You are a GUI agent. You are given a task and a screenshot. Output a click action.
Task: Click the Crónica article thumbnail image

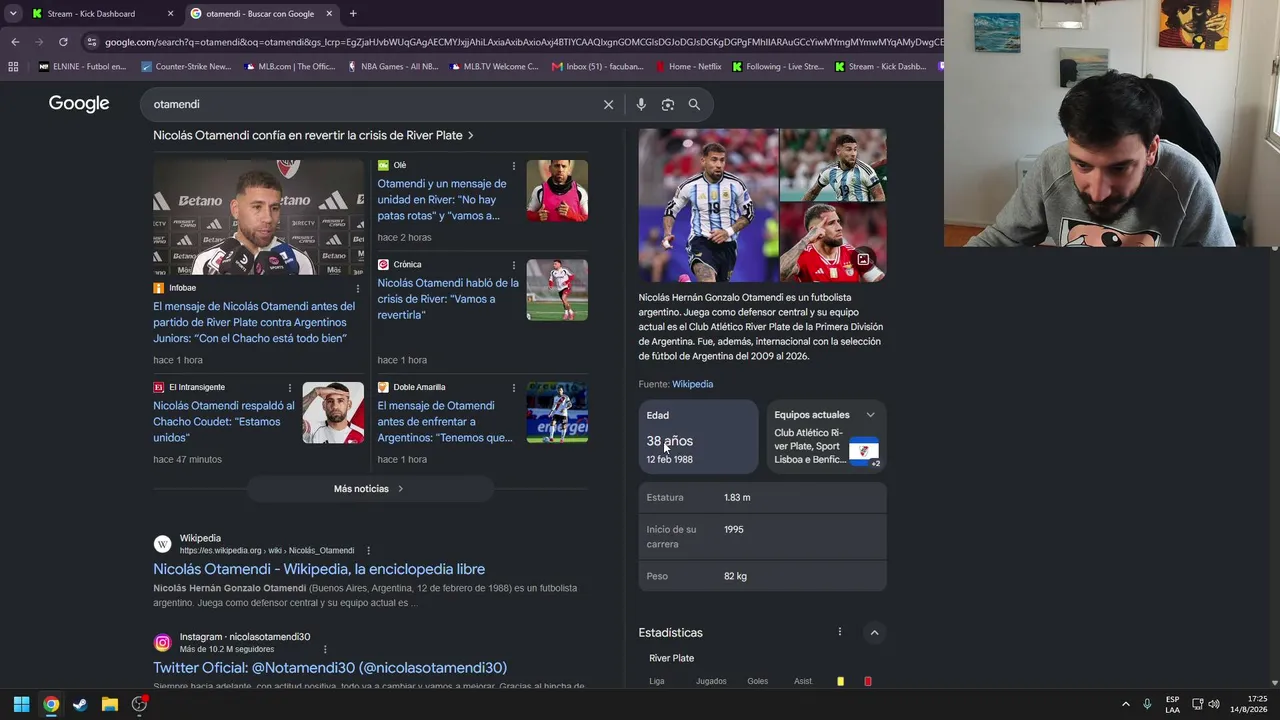click(557, 290)
